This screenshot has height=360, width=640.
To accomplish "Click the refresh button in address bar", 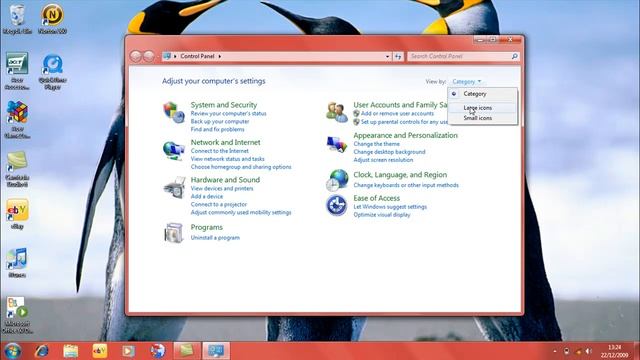I will (x=398, y=56).
